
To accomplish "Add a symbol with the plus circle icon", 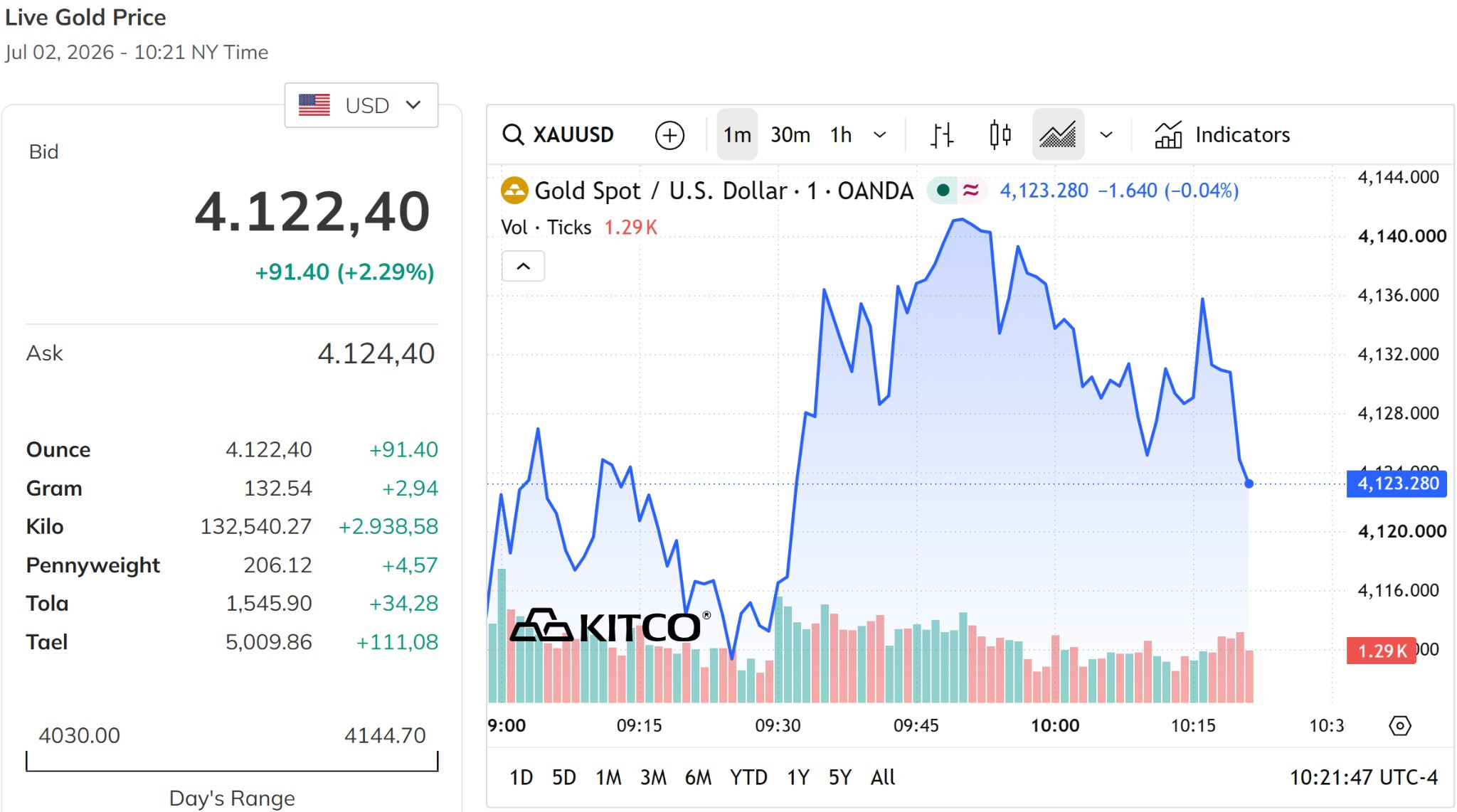I will (x=669, y=135).
